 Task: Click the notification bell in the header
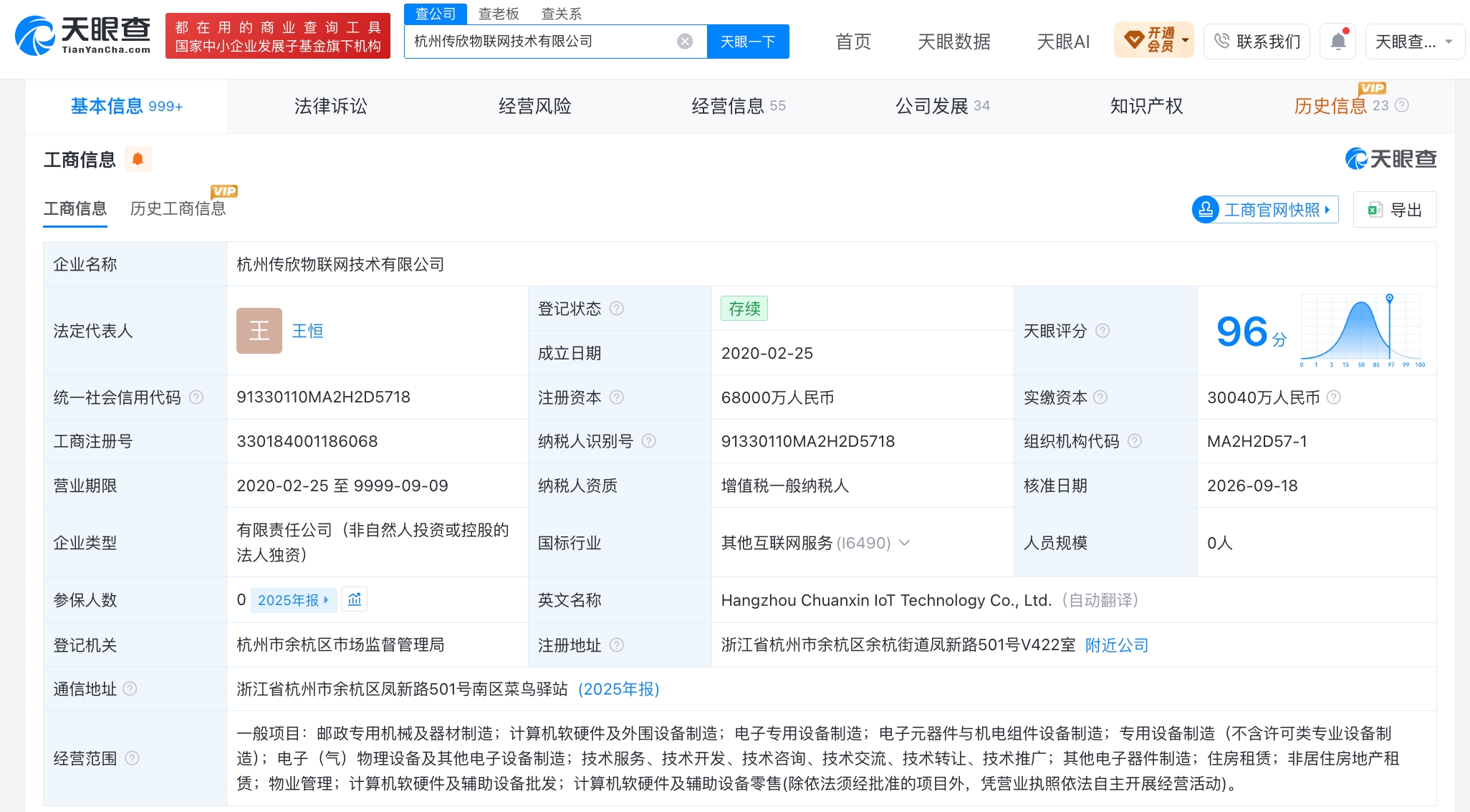click(x=1337, y=42)
